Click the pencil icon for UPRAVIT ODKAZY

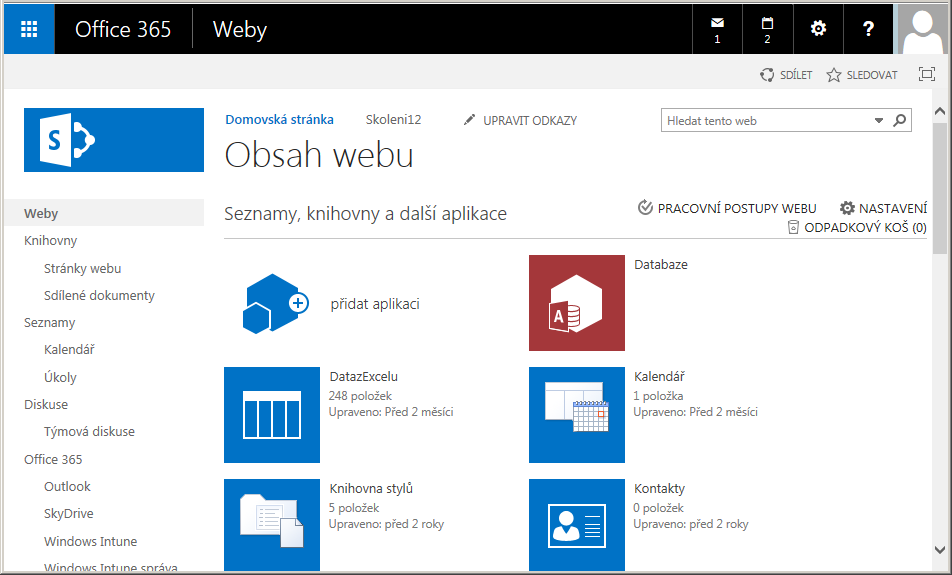pyautogui.click(x=469, y=120)
